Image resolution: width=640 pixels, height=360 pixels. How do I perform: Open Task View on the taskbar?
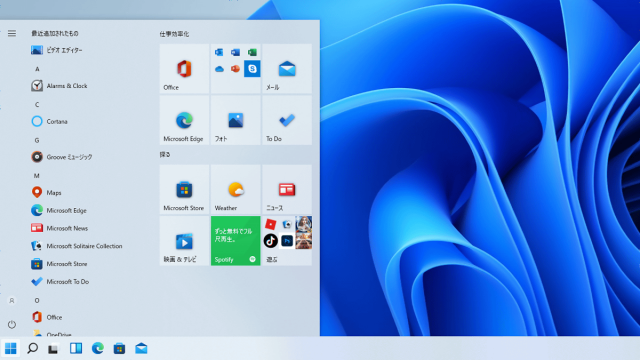(53, 349)
